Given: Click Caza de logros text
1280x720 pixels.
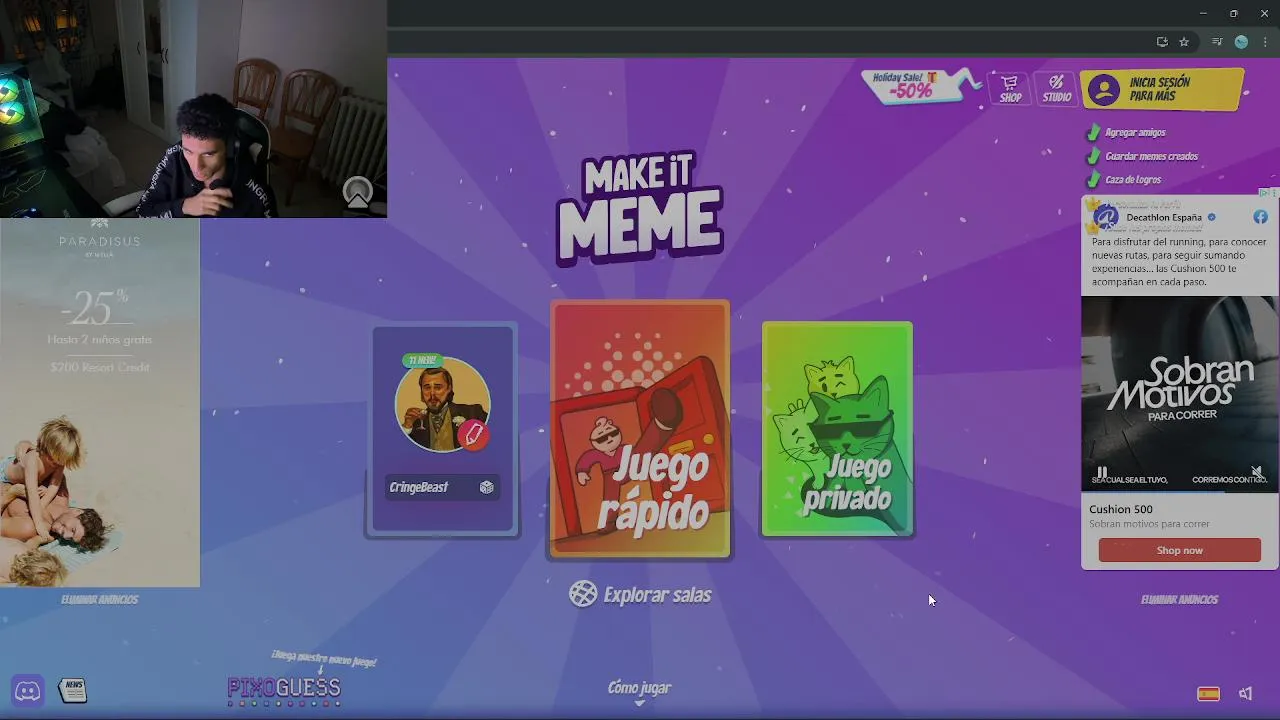Looking at the screenshot, I should (1133, 180).
